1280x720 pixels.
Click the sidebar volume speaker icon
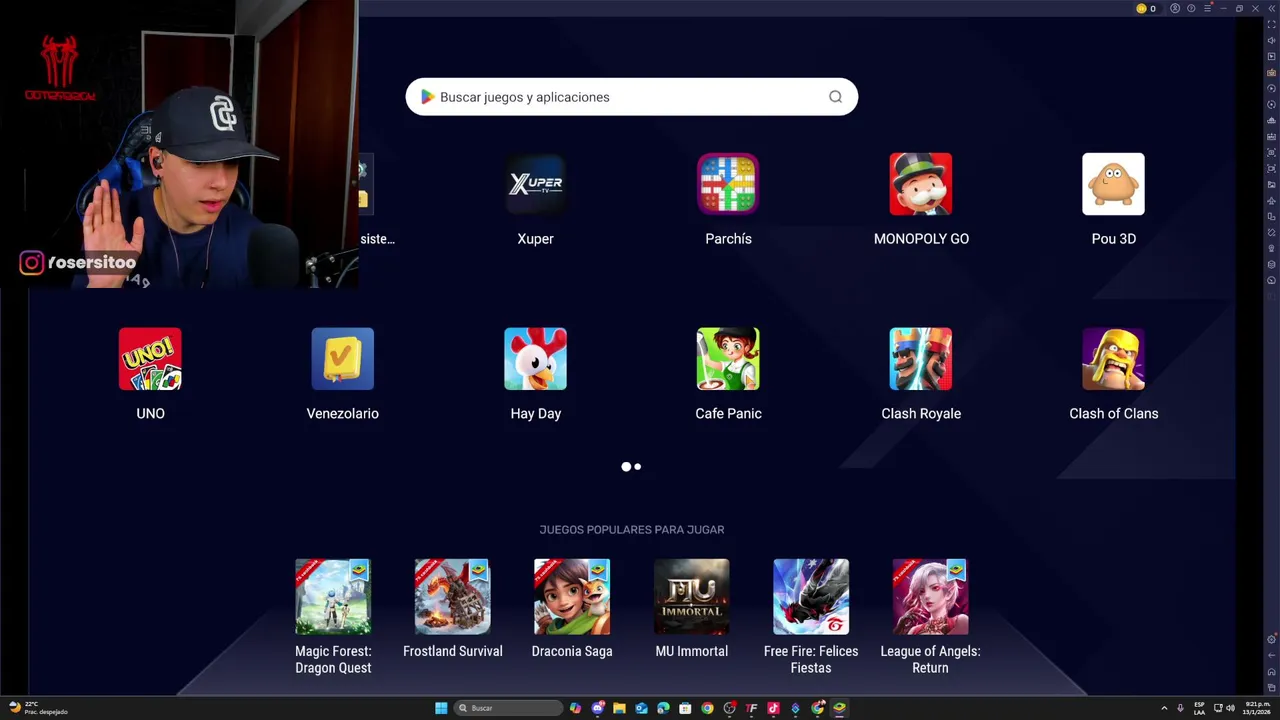click(x=1272, y=40)
